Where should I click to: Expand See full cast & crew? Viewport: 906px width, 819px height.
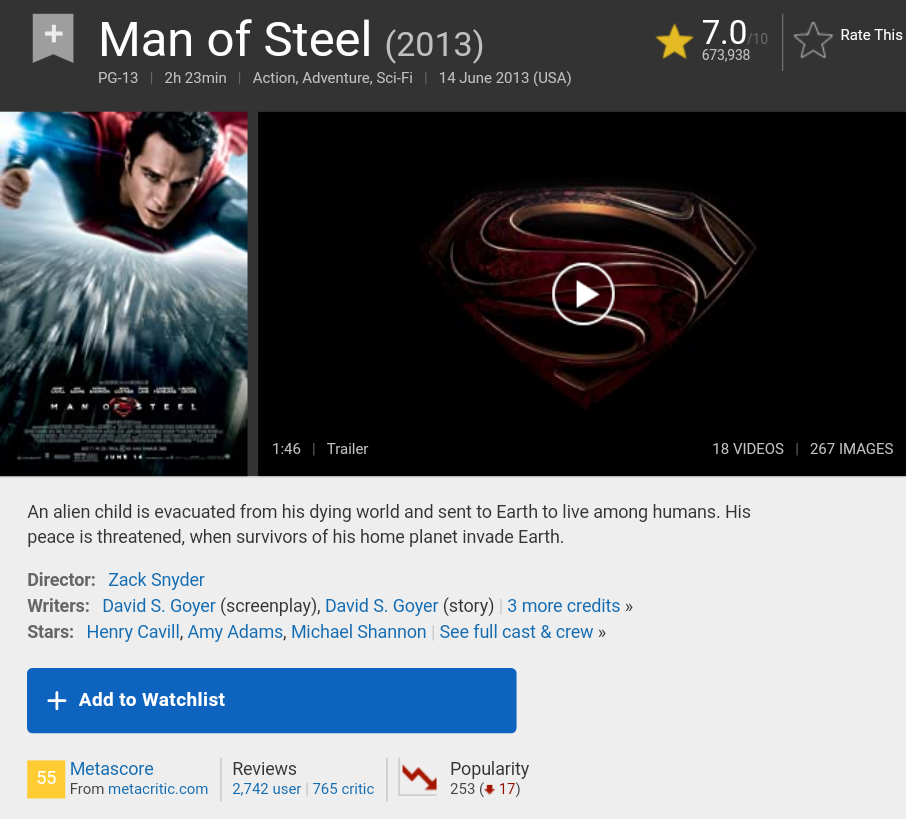point(516,632)
